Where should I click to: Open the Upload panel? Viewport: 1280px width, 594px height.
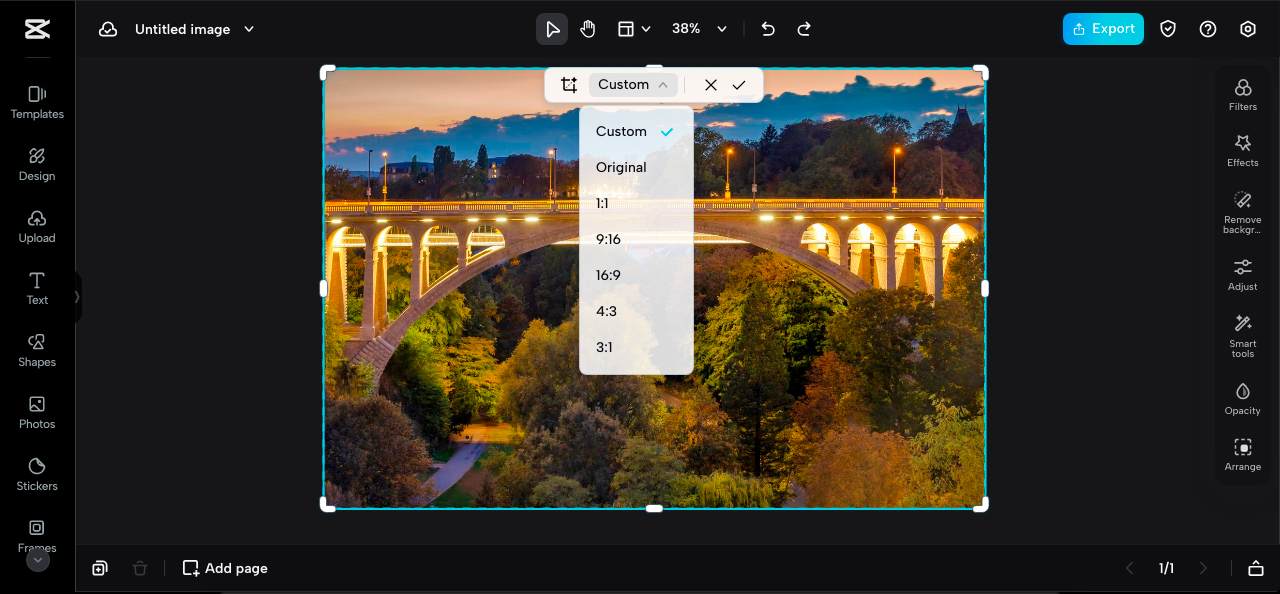coord(37,226)
